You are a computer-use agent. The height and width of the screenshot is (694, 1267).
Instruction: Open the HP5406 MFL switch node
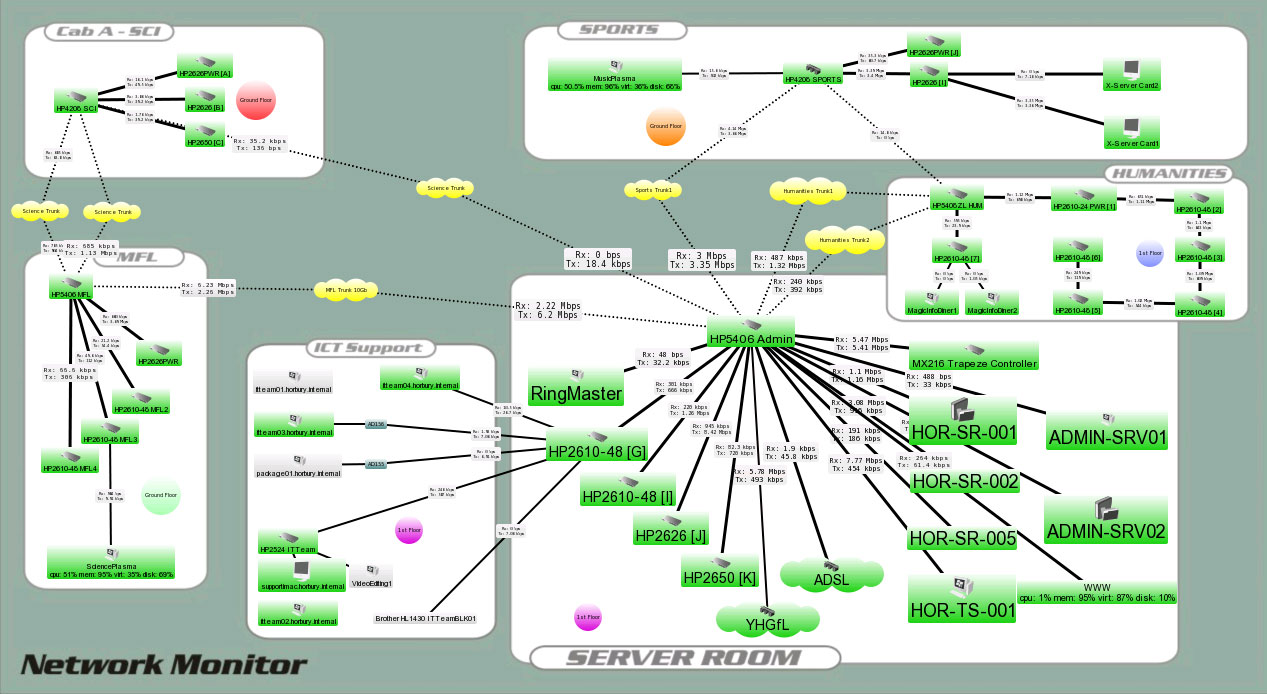click(73, 288)
